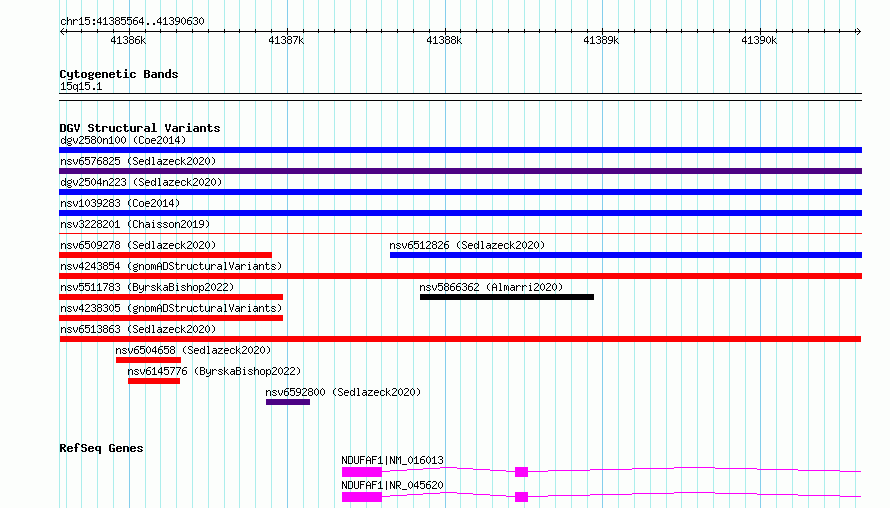Click the small magenta exon of NR_045620
The width and height of the screenshot is (890, 508).
point(522,497)
